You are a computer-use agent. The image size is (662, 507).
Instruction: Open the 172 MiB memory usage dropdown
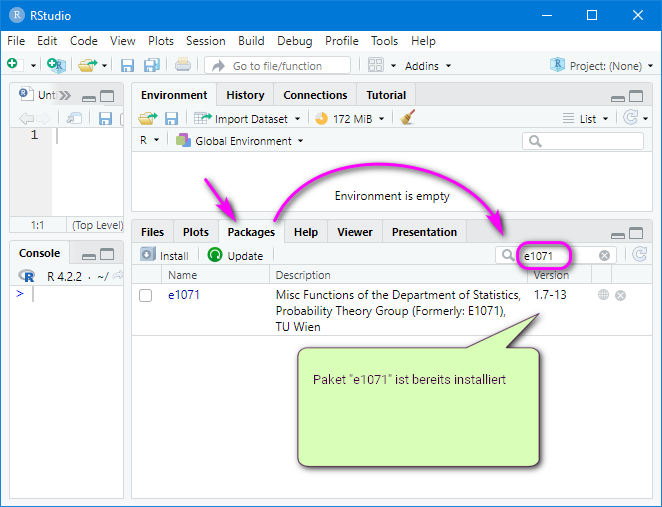click(350, 119)
